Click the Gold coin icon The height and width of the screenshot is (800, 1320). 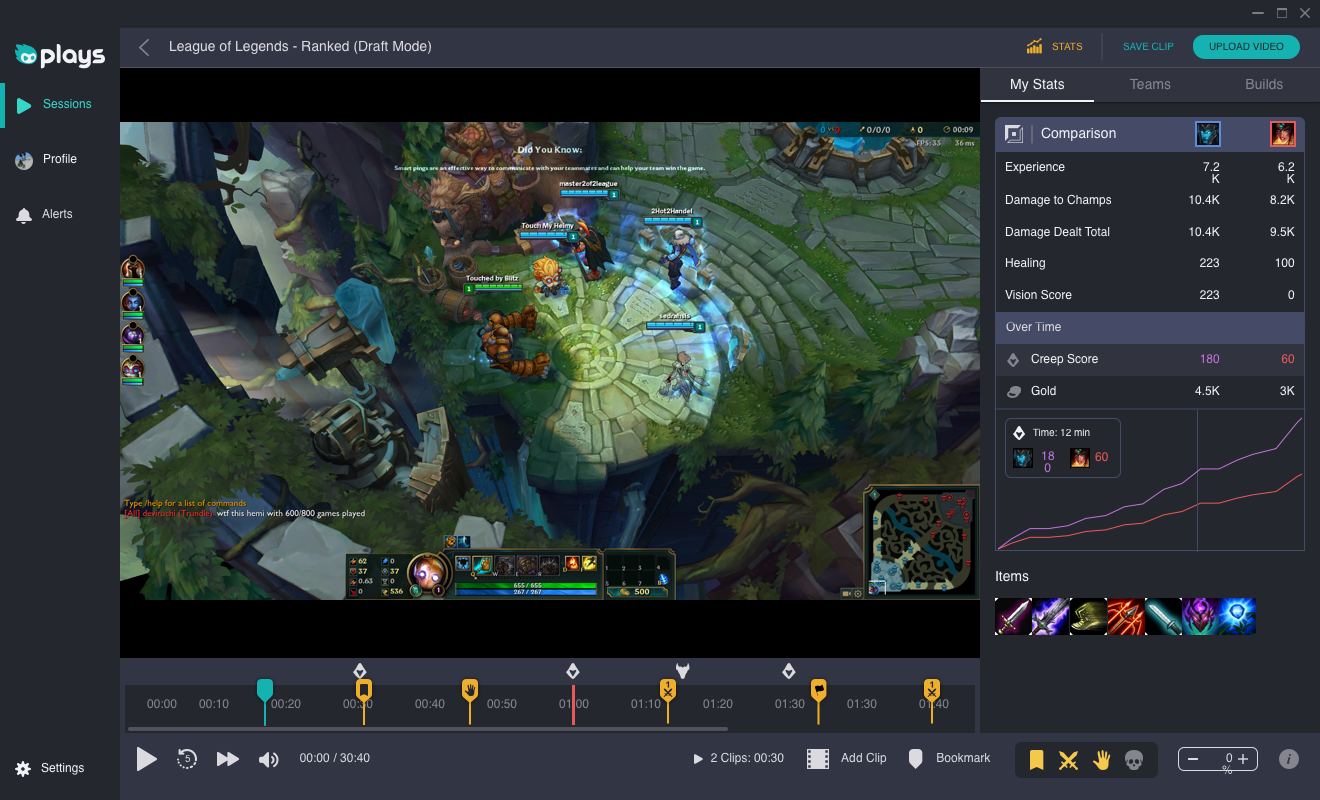[1013, 391]
